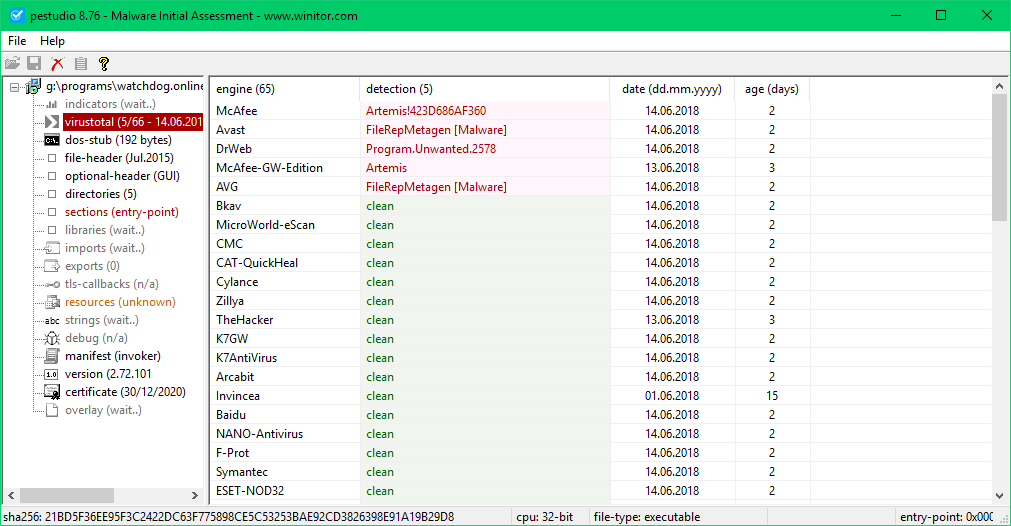Click the indicators bar-chart icon
1011x526 pixels.
(52, 104)
